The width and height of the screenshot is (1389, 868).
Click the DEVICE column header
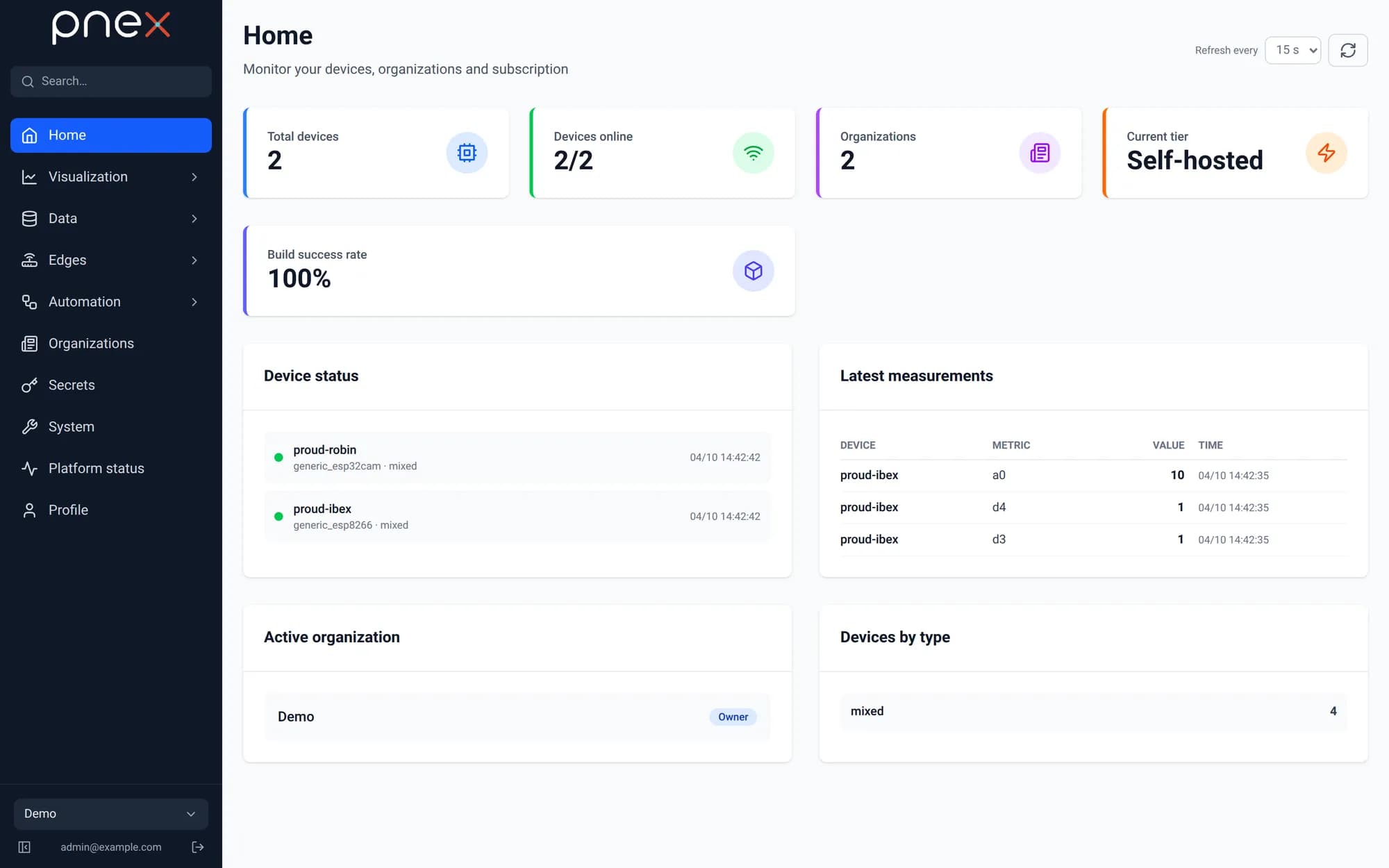tap(858, 445)
